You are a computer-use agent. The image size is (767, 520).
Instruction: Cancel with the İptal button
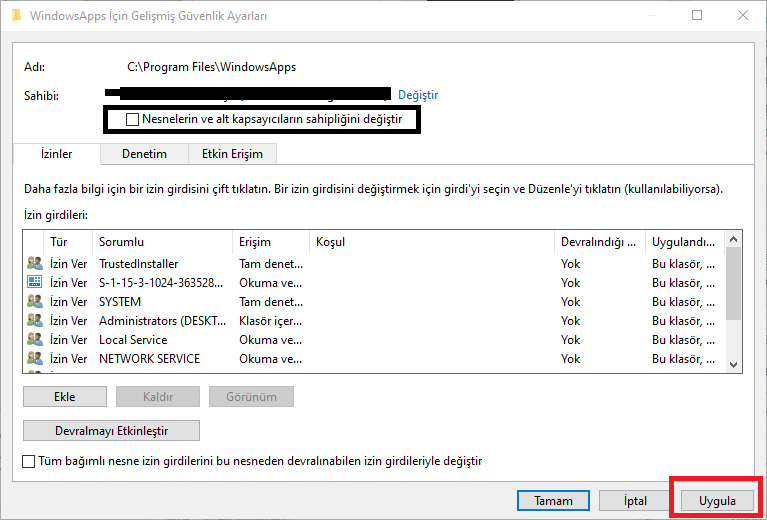[x=635, y=500]
